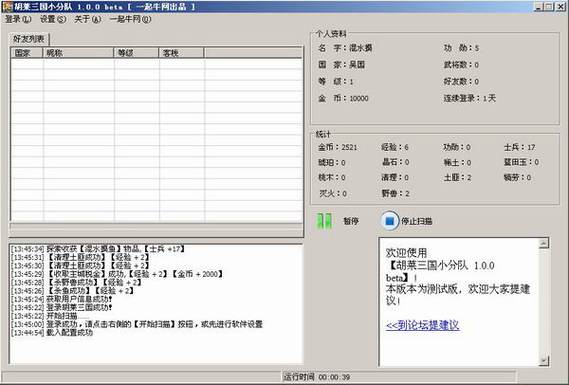Click profile field 好友数:0
Viewport: 569px width, 385px height.
(461, 81)
